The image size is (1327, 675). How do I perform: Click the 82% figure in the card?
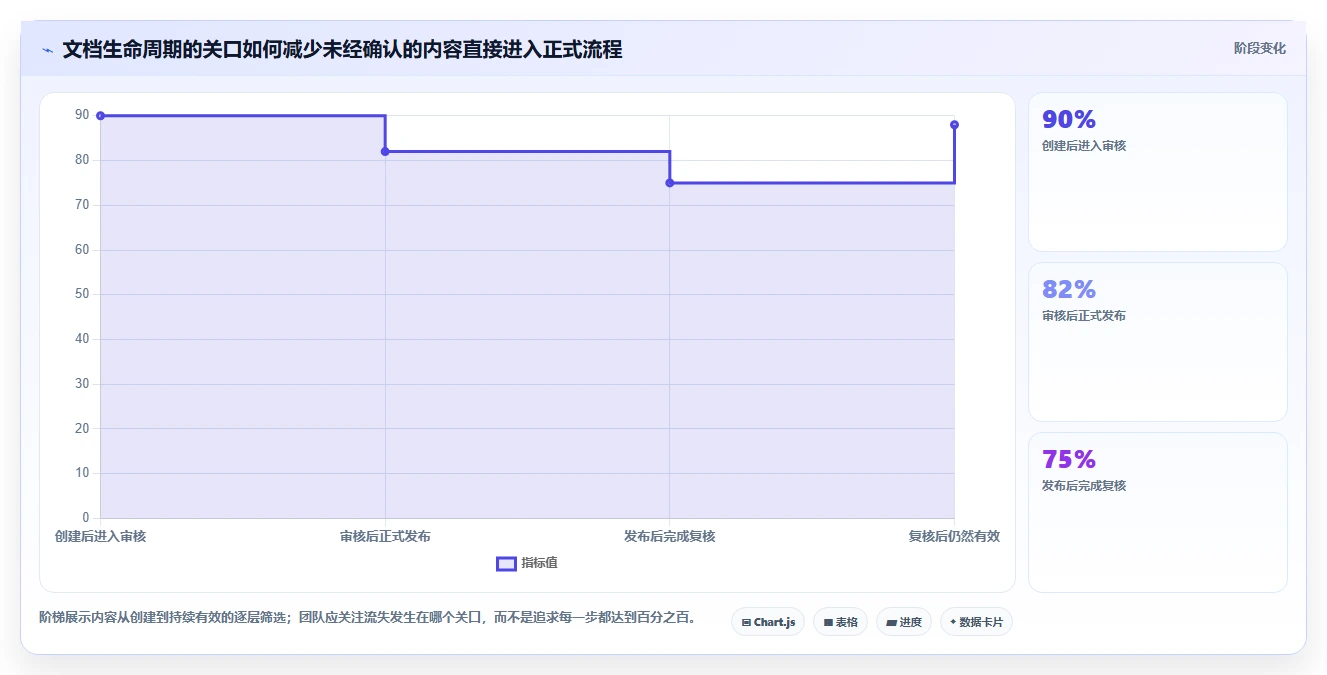(1069, 289)
